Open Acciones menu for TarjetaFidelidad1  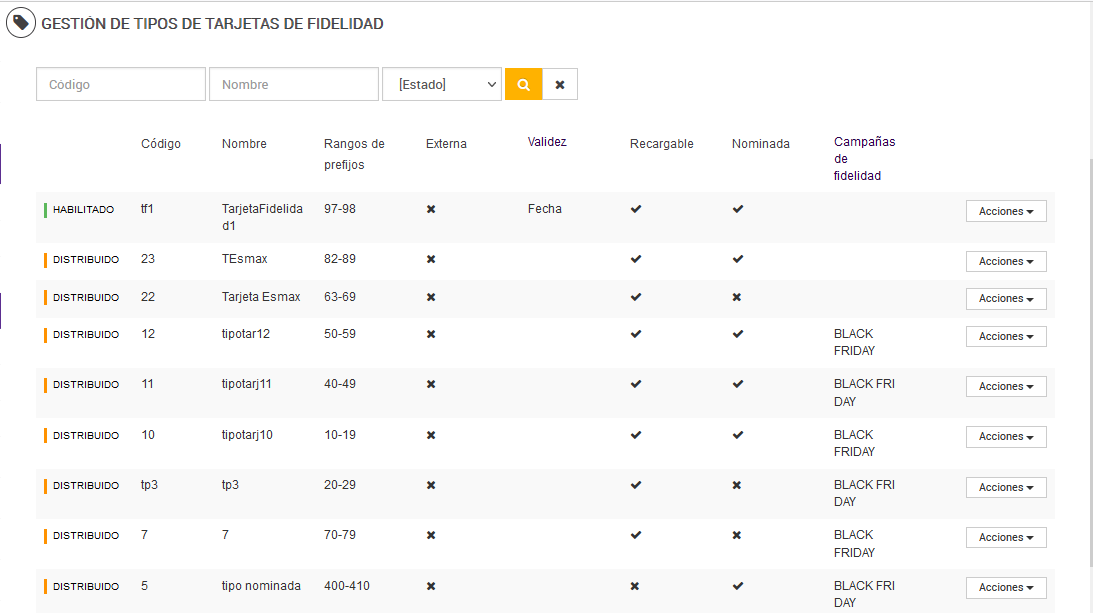(1006, 211)
